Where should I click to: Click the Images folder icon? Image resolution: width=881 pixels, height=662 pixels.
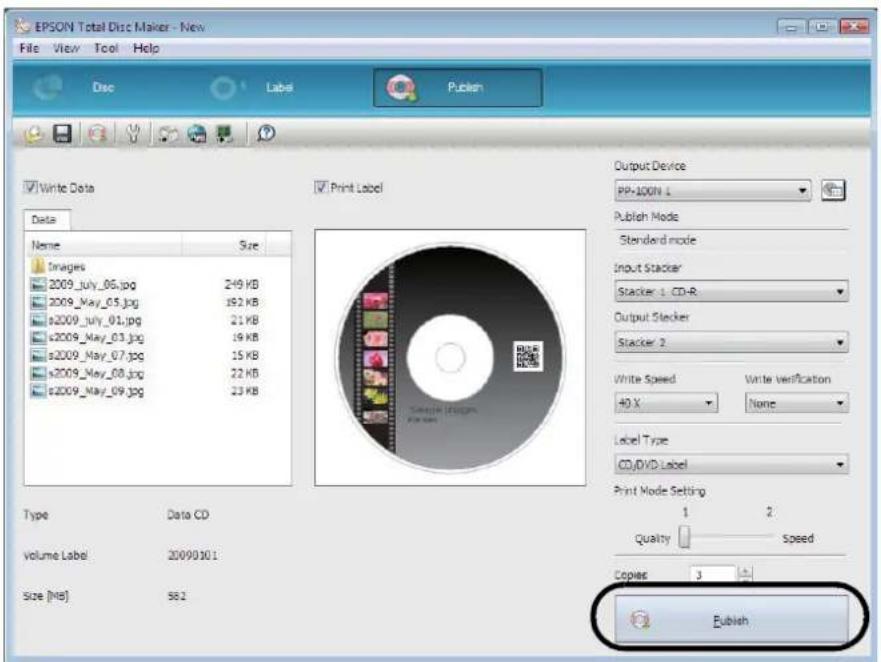(38, 266)
